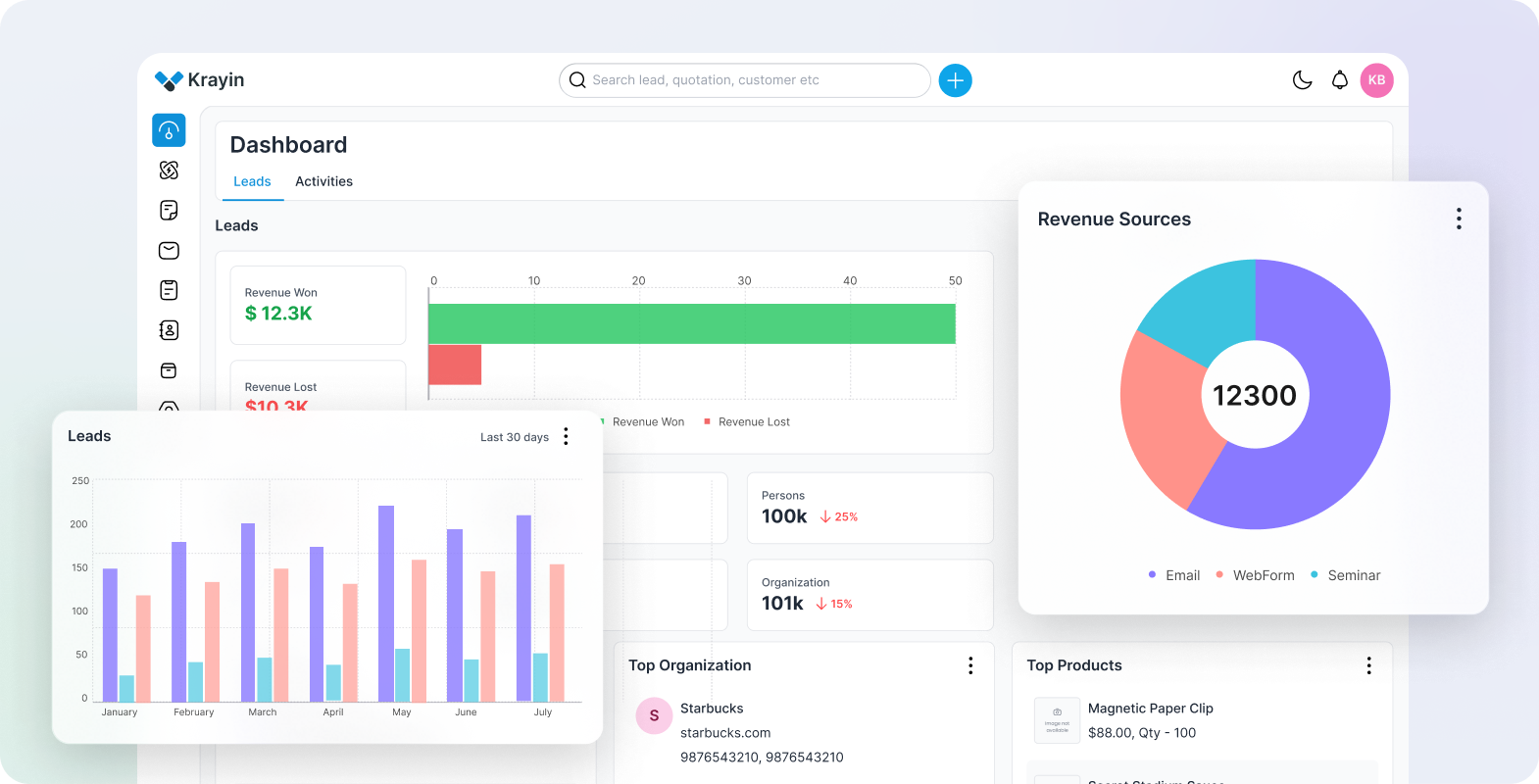Open the Quotes note icon in sidebar
This screenshot has height=784, width=1539.
point(169,211)
